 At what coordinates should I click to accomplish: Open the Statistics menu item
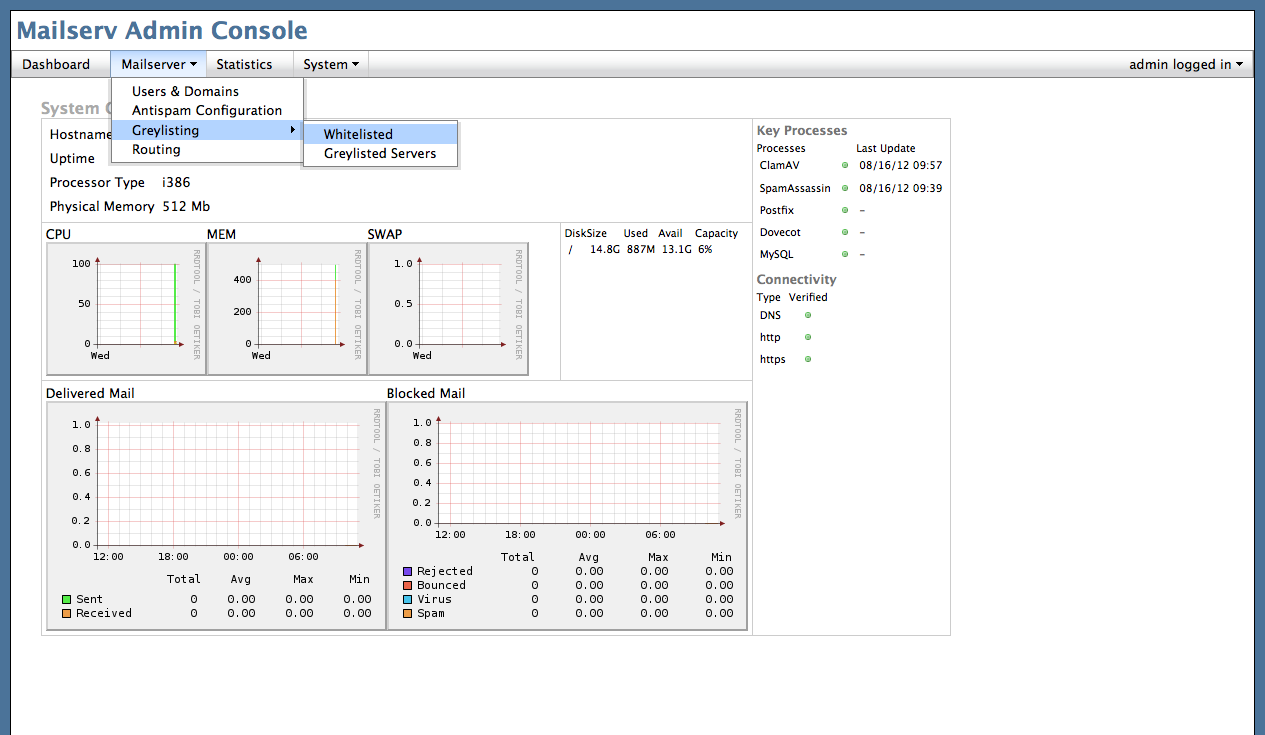coord(244,64)
